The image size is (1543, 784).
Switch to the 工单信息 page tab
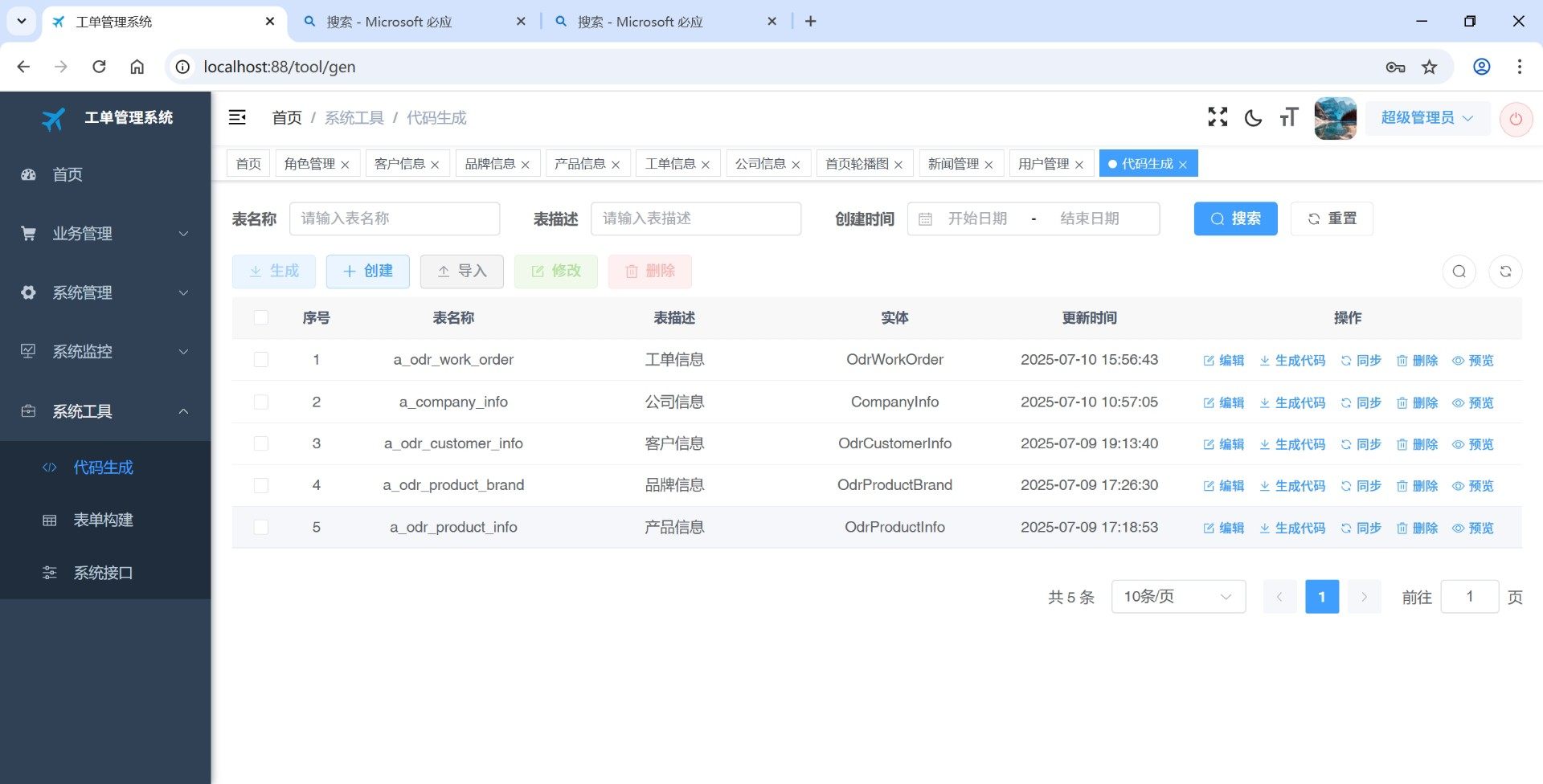point(669,164)
